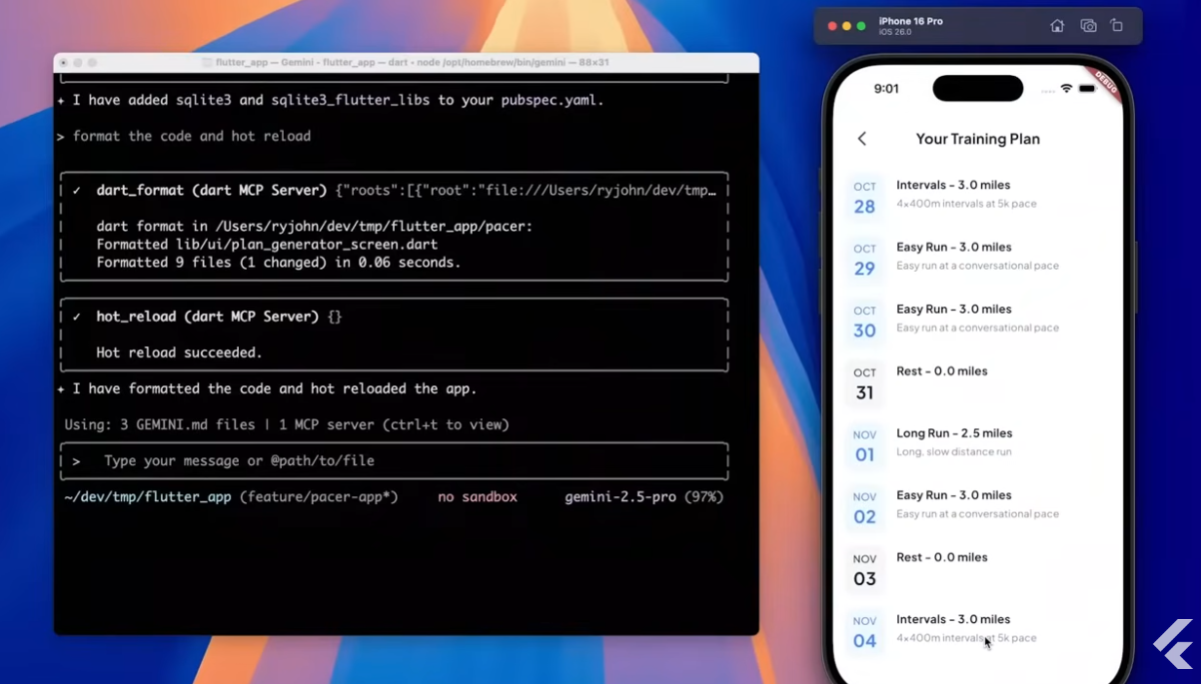Tap the OCT 31 date tile
Screen dimensions: 1201x684
[864, 384]
